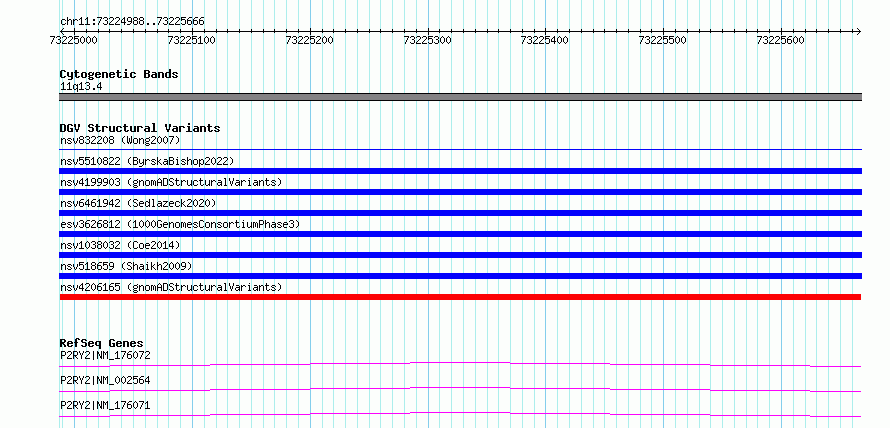Click the nsv6461942 (Sedlazeck2020) label
The image size is (890, 428).
[138, 203]
